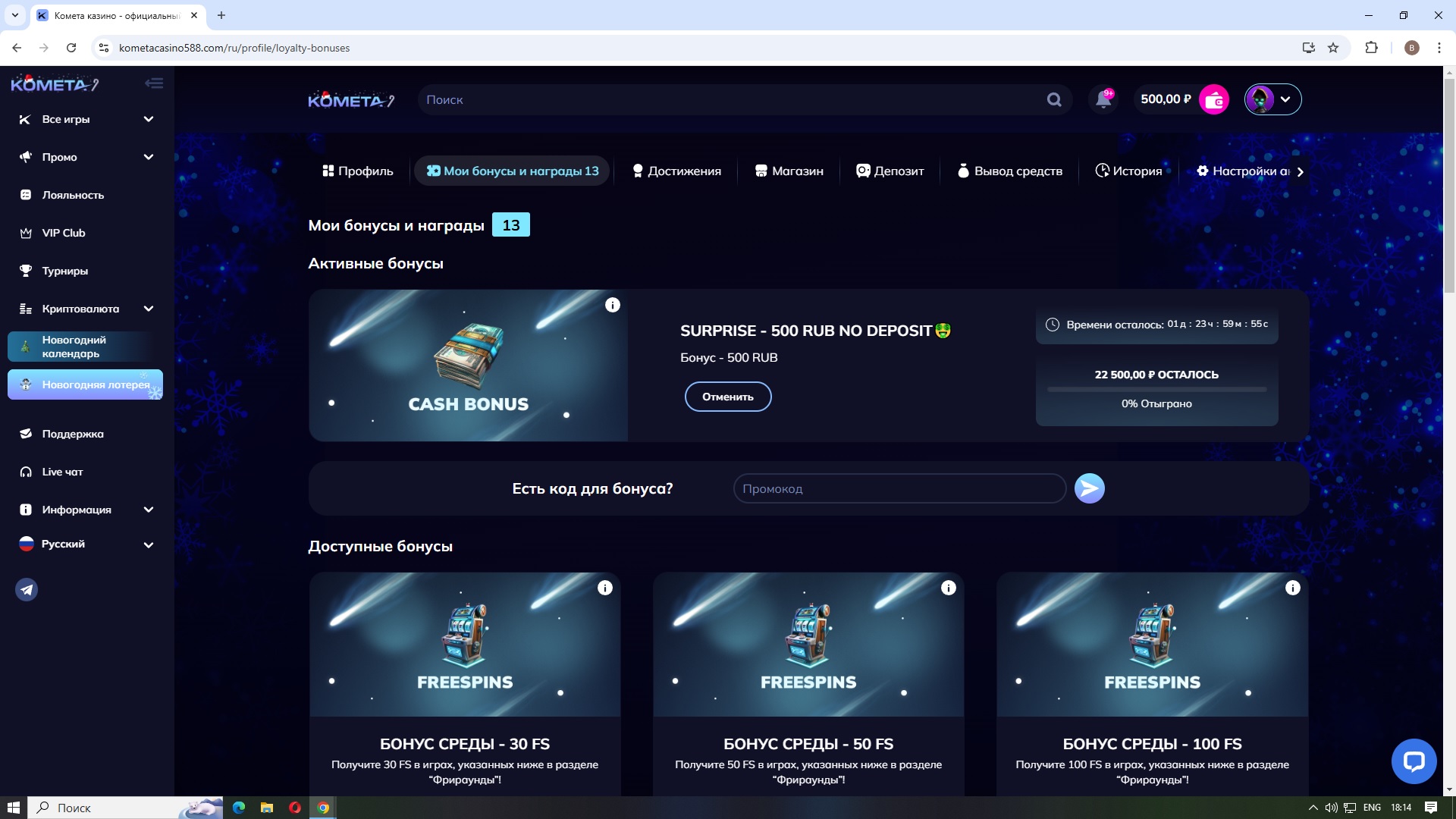
Task: Submit promo code with arrow button
Action: pyautogui.click(x=1090, y=488)
